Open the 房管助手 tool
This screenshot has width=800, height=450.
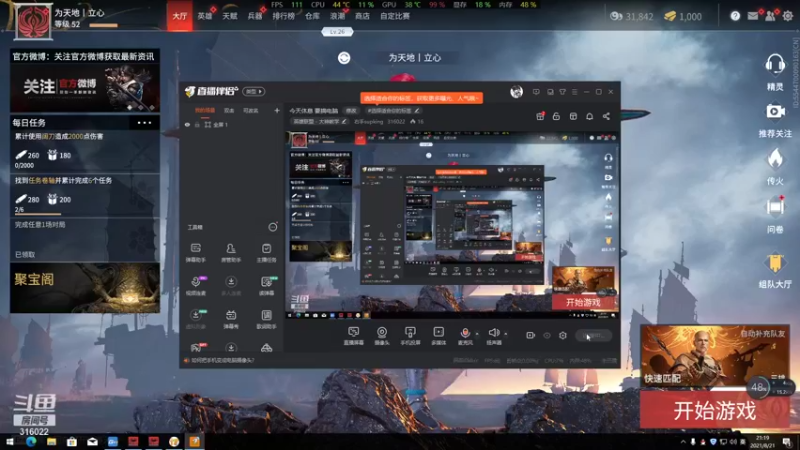tap(231, 253)
